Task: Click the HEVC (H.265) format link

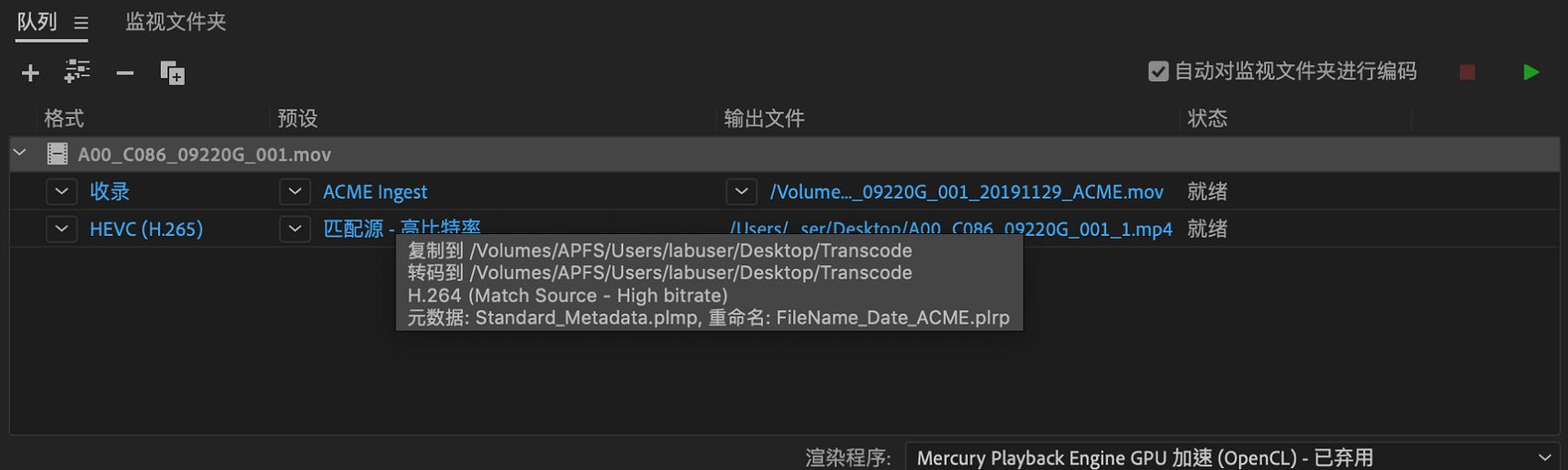Action: click(146, 229)
